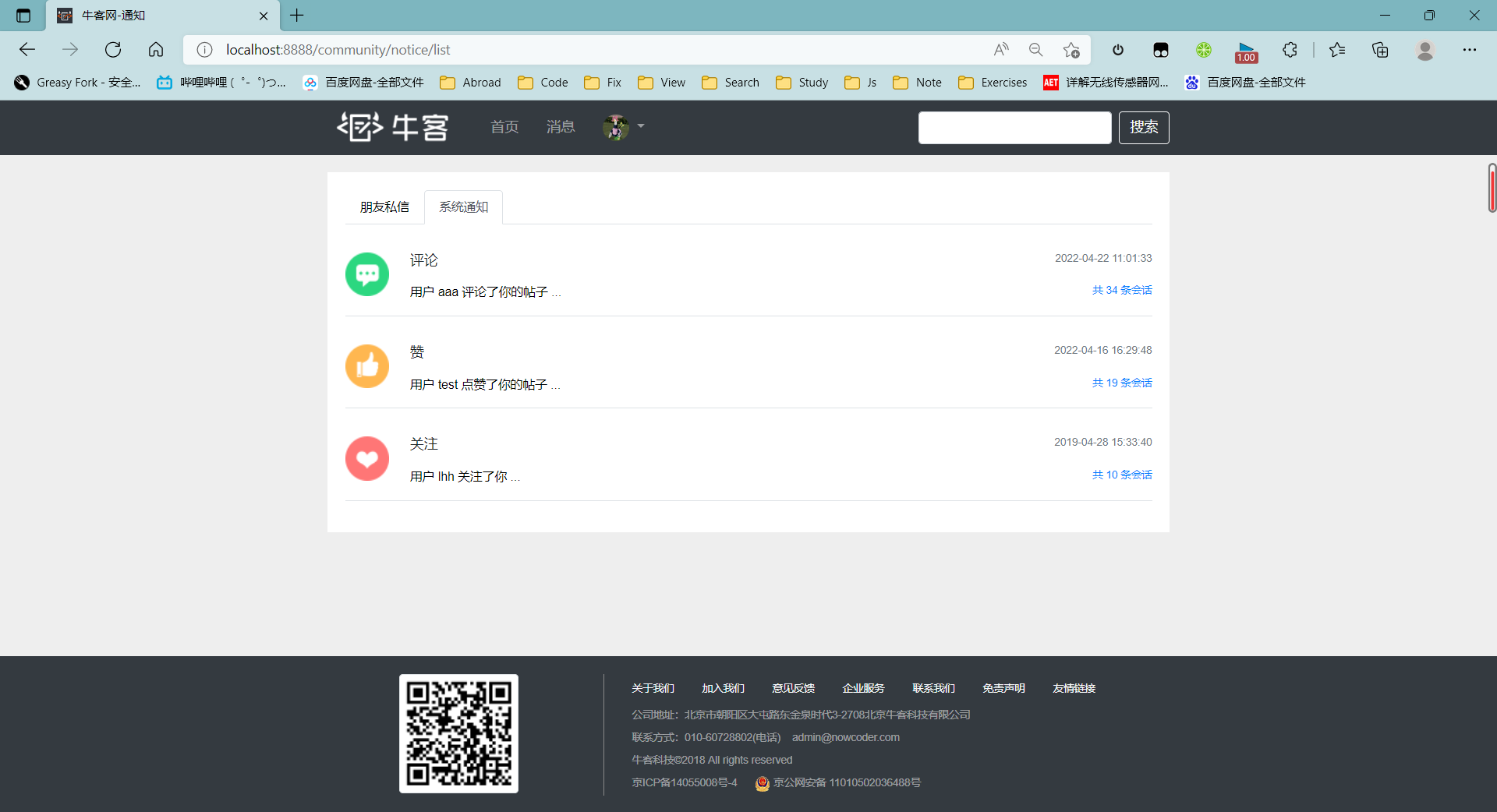This screenshot has height=812, width=1497.
Task: Open the browser Collections icon
Action: (1380, 50)
